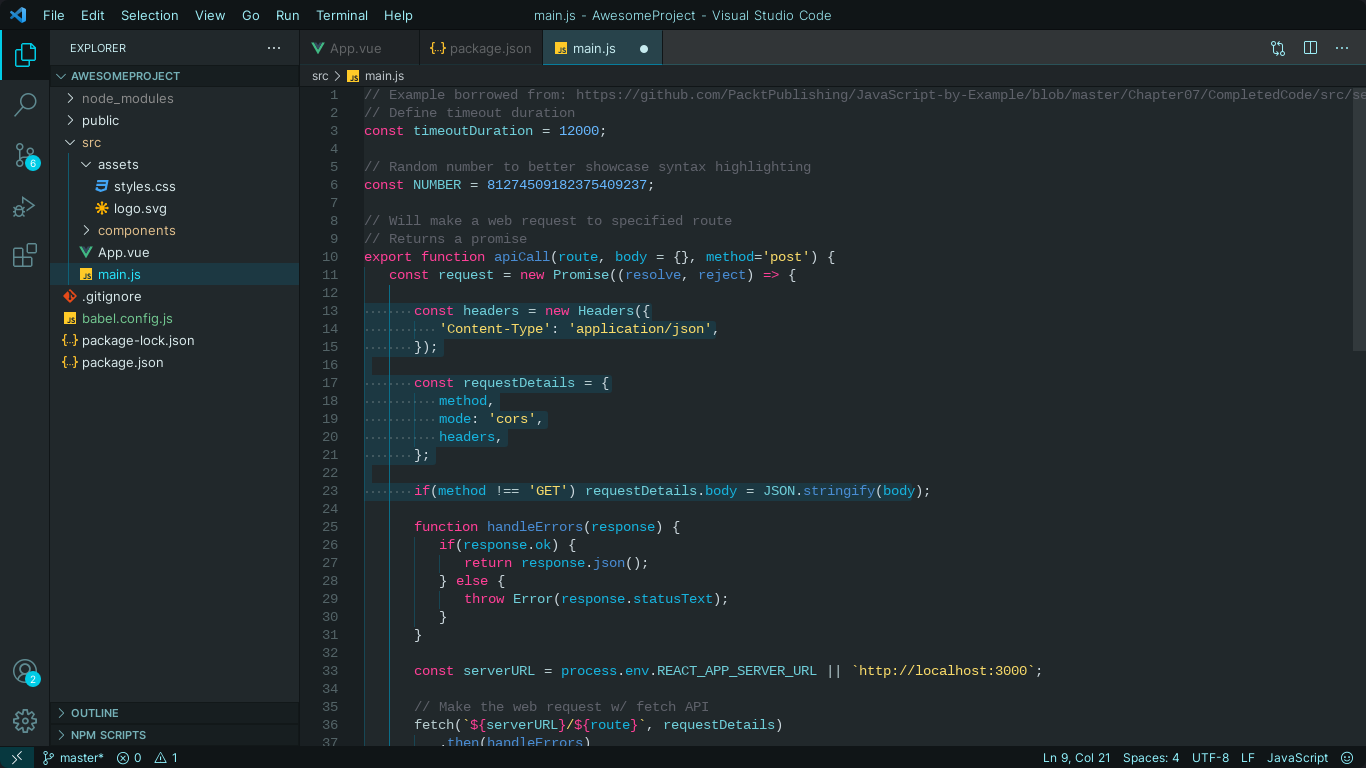
Task: Open Source Control view with 6 changes
Action: click(x=25, y=155)
